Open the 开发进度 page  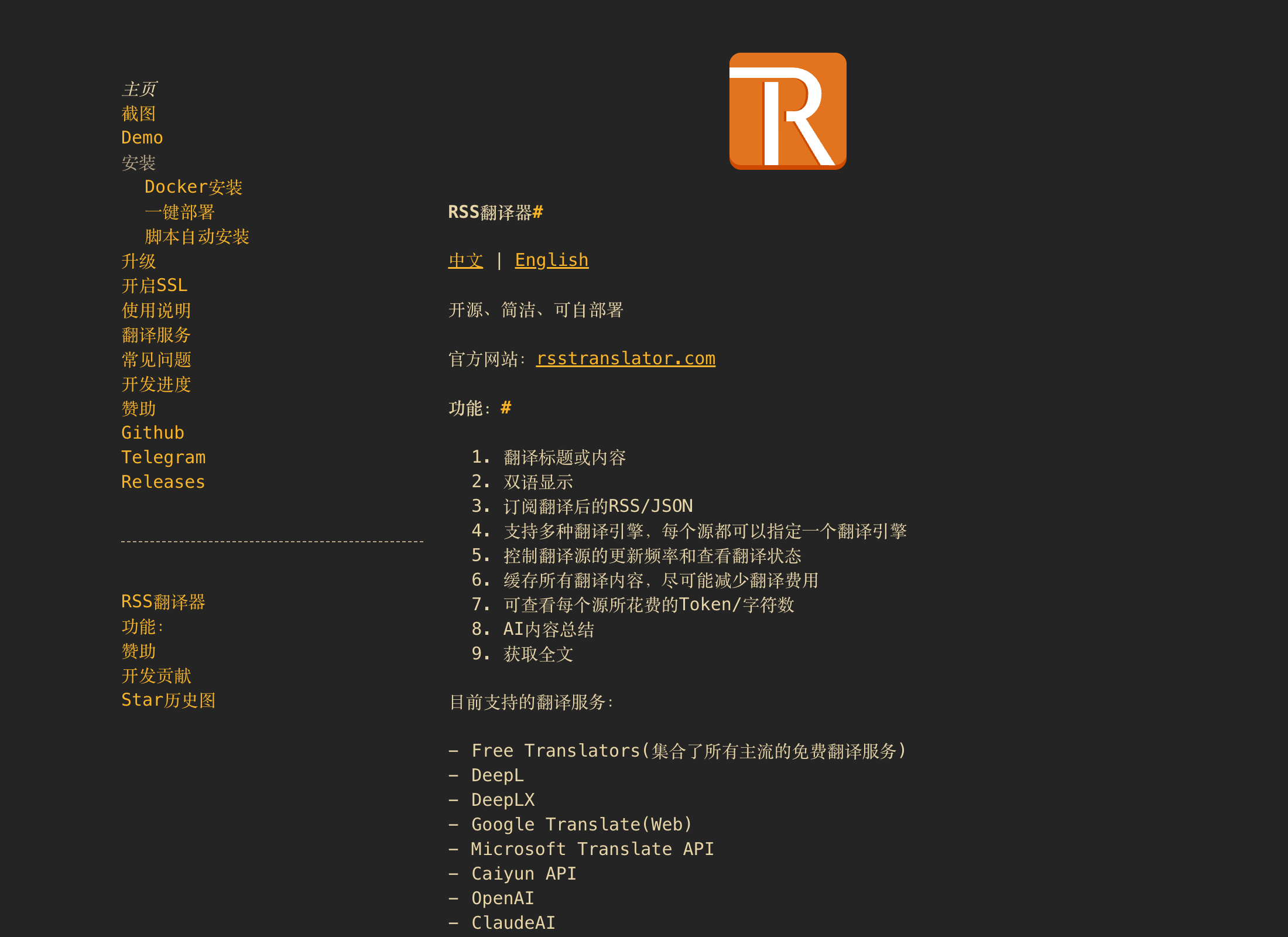[156, 384]
